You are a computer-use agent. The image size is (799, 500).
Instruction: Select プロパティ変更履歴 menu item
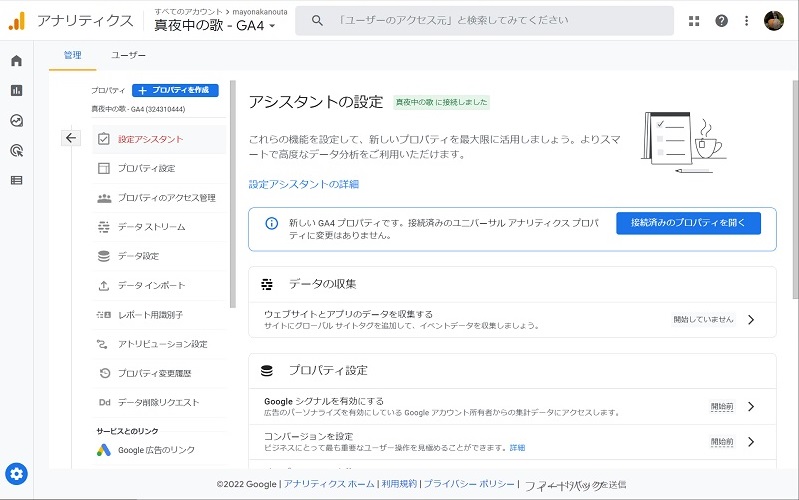click(159, 373)
